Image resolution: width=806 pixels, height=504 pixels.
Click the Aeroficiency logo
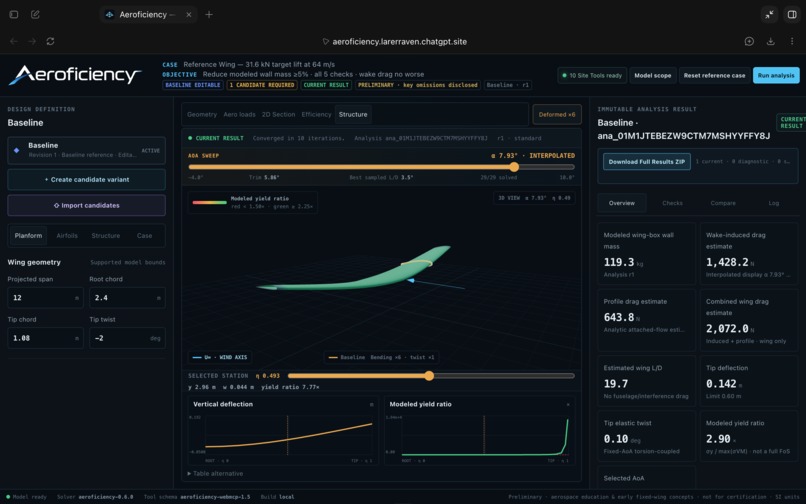click(75, 75)
